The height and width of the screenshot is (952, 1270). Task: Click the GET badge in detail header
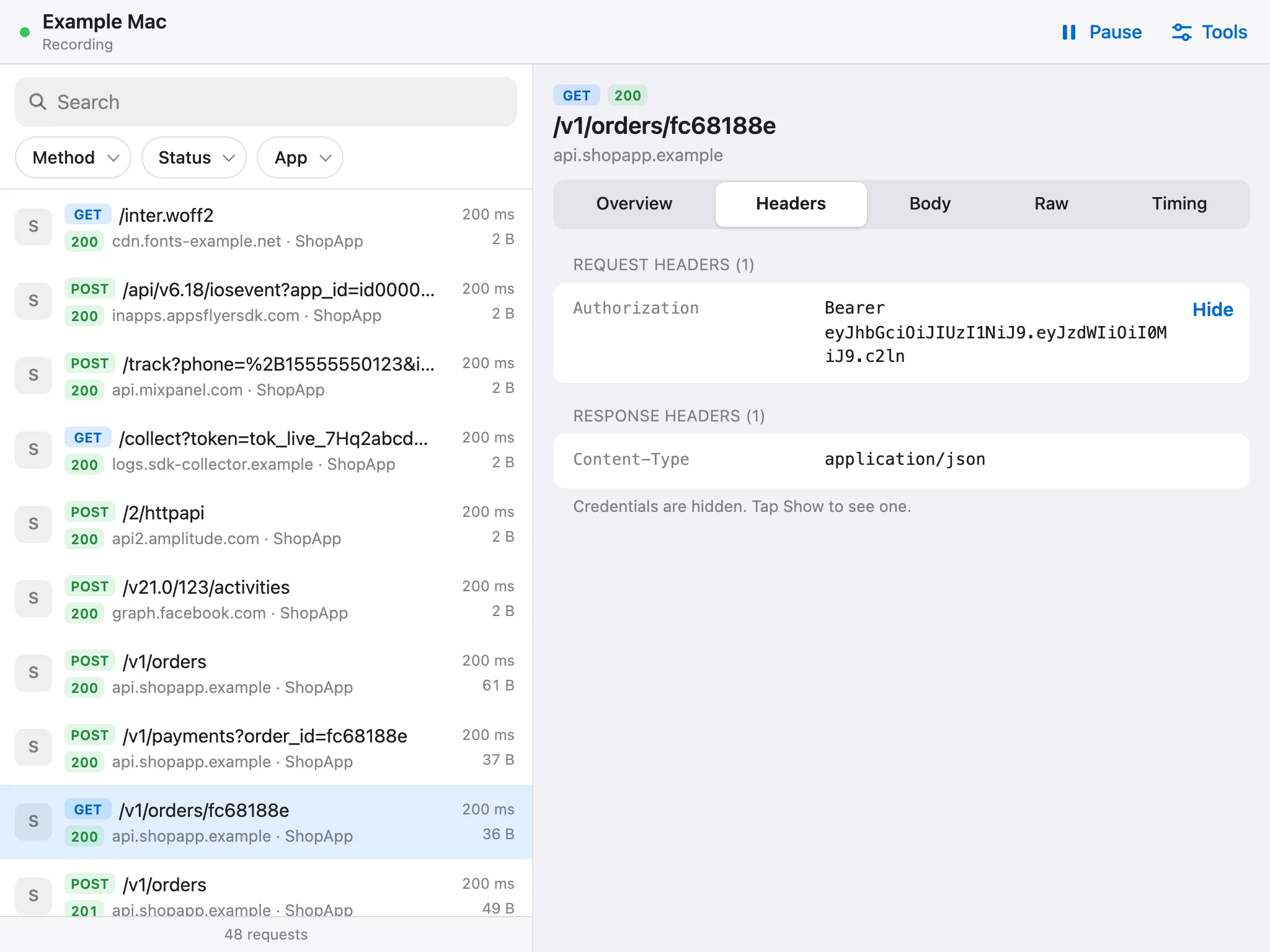[576, 95]
